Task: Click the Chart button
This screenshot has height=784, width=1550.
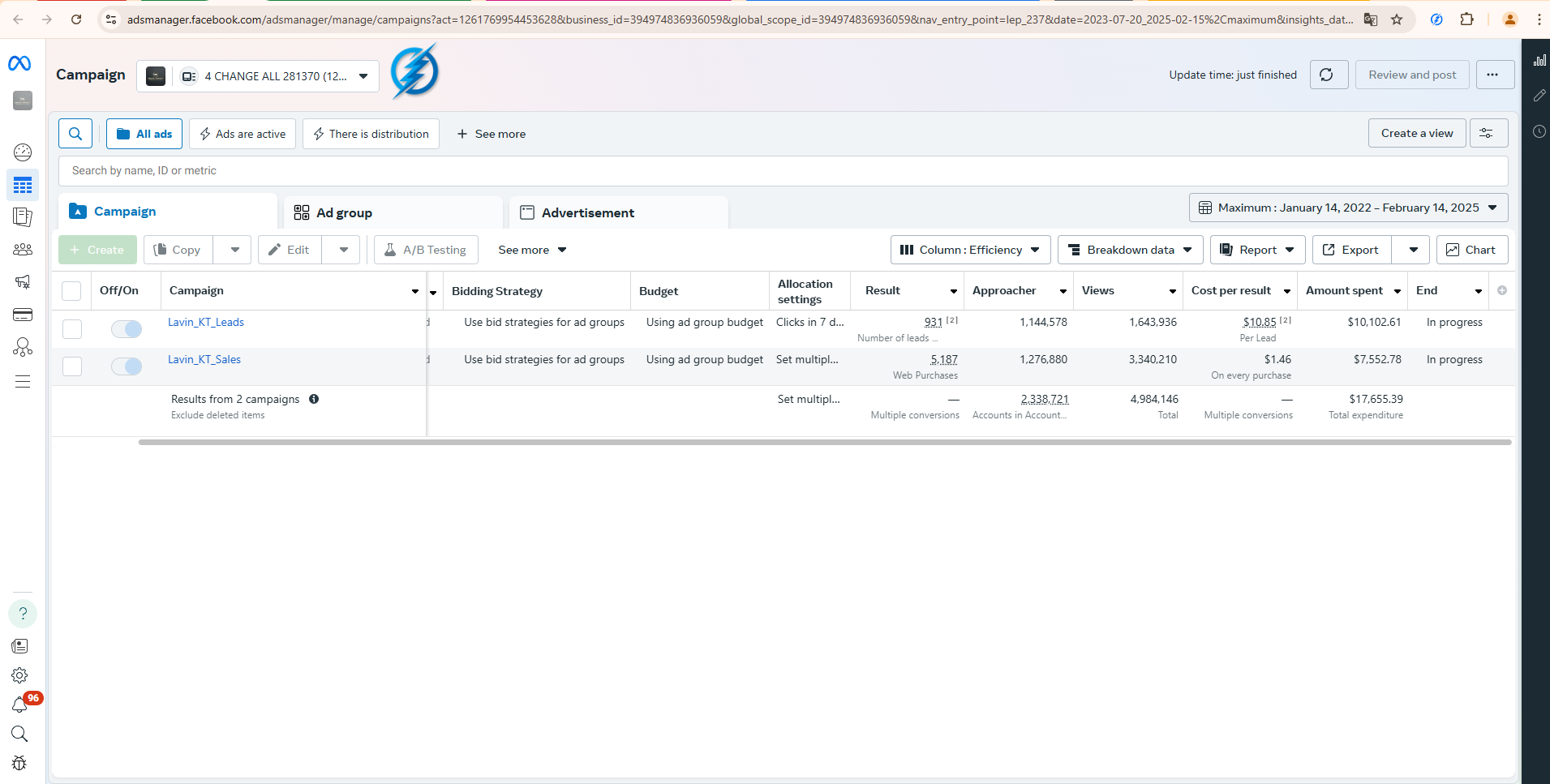Action: coord(1472,250)
